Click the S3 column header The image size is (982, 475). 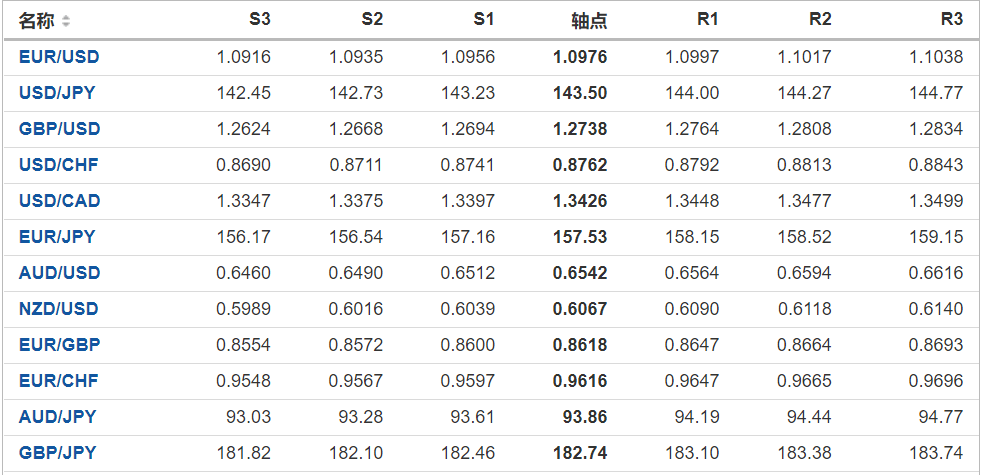coord(259,20)
